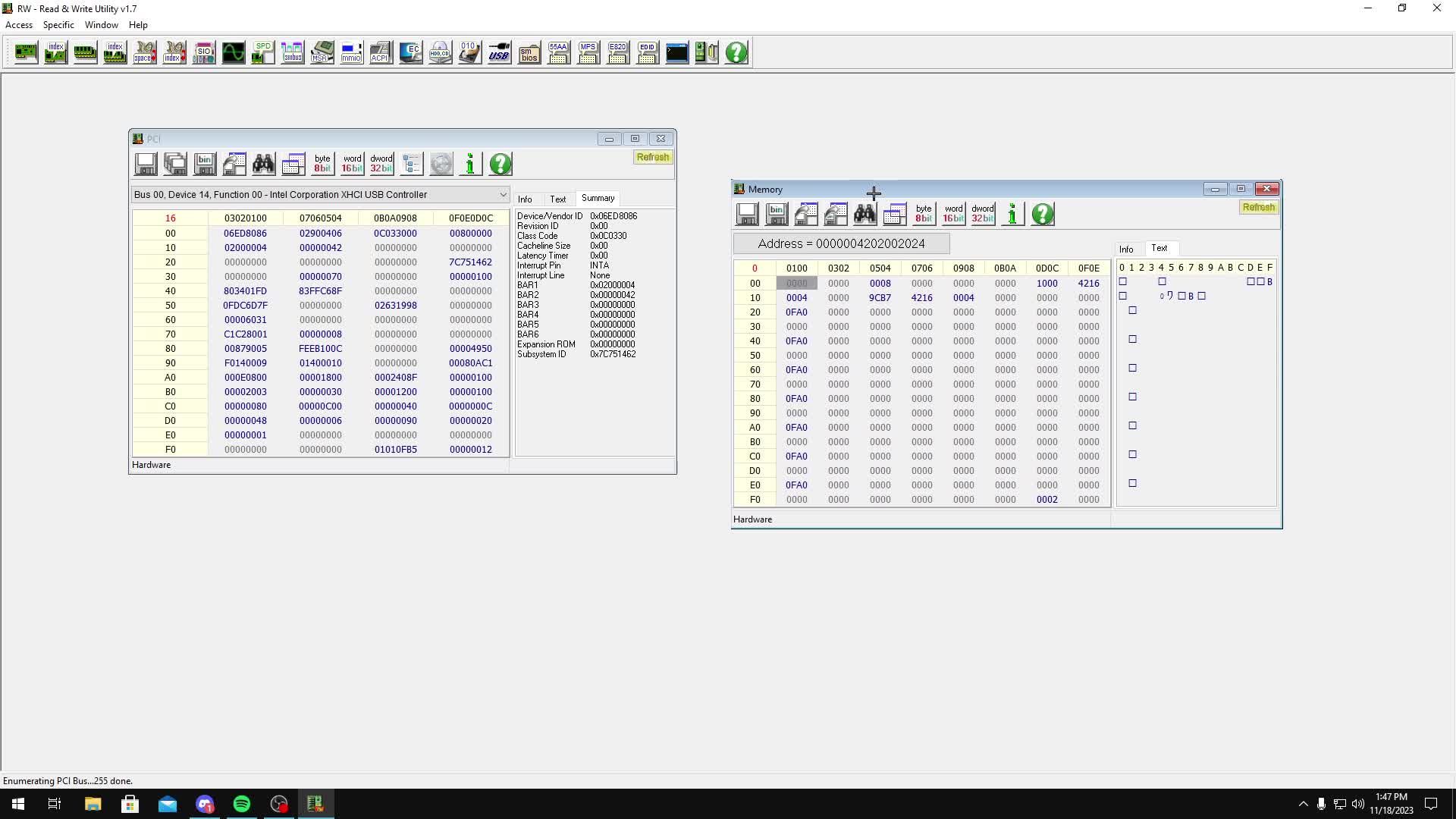Viewport: 1456px width, 819px height.
Task: Open Spotify from taskbar
Action: (x=242, y=804)
